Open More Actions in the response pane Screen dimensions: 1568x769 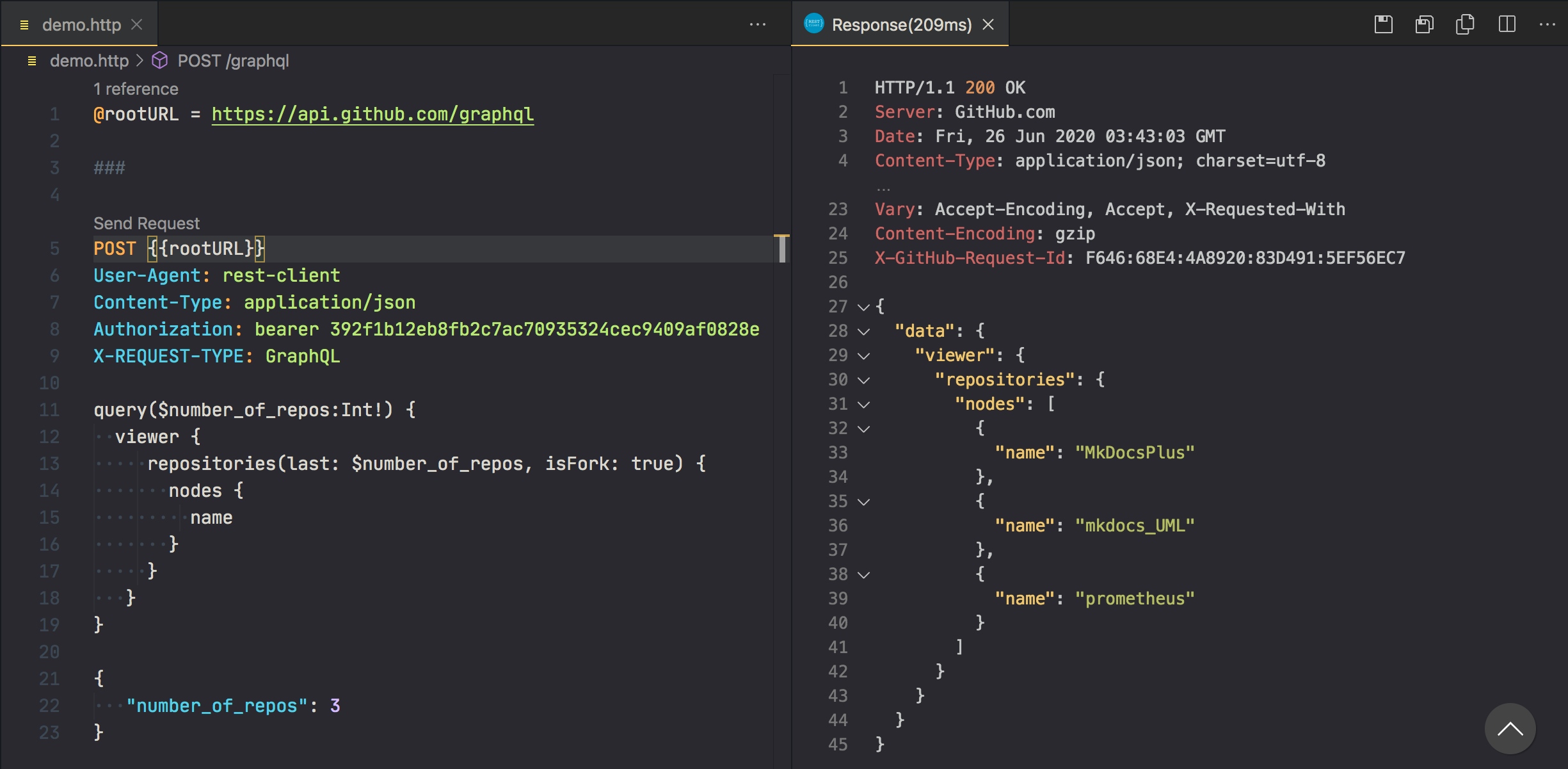[x=1547, y=24]
